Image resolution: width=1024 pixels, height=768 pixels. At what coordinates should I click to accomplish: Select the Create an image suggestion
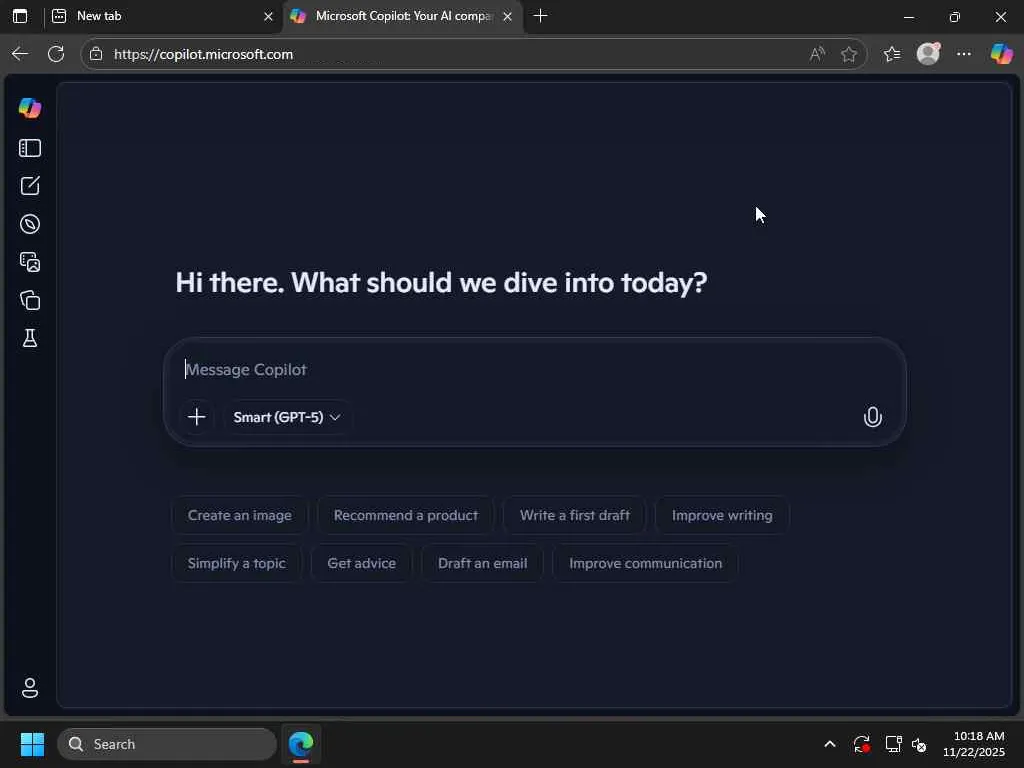[x=240, y=515]
